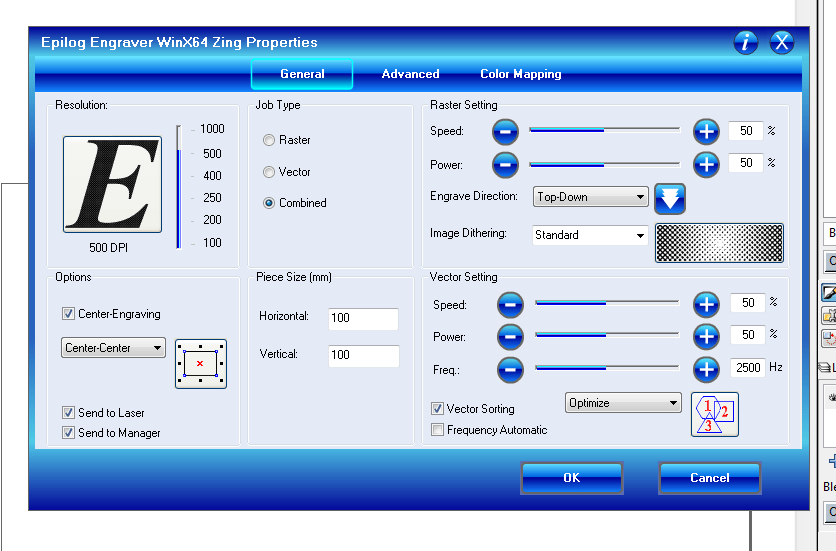Click the Horizontal piece size field
The height and width of the screenshot is (551, 836).
pos(363,318)
